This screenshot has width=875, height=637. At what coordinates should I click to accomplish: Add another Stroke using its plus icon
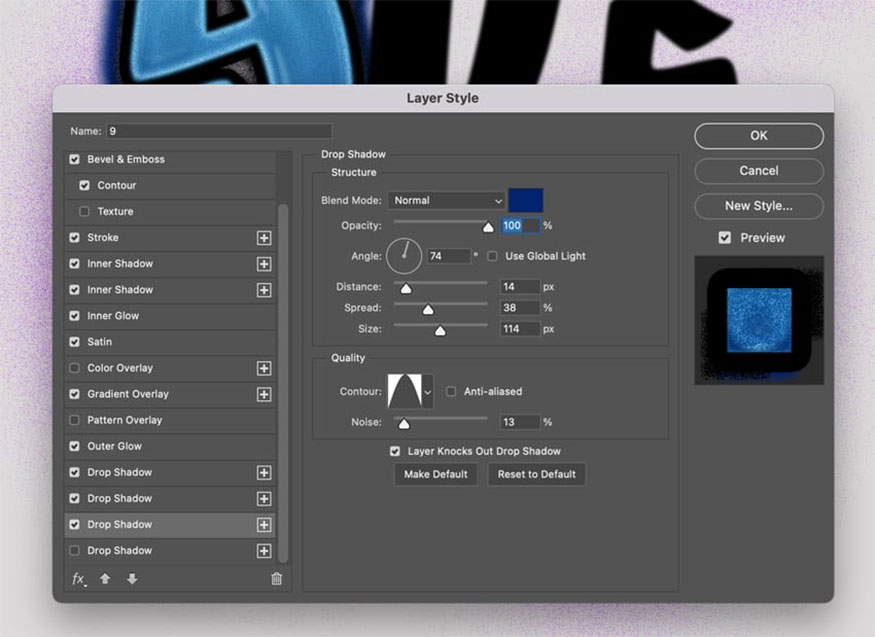tap(264, 238)
